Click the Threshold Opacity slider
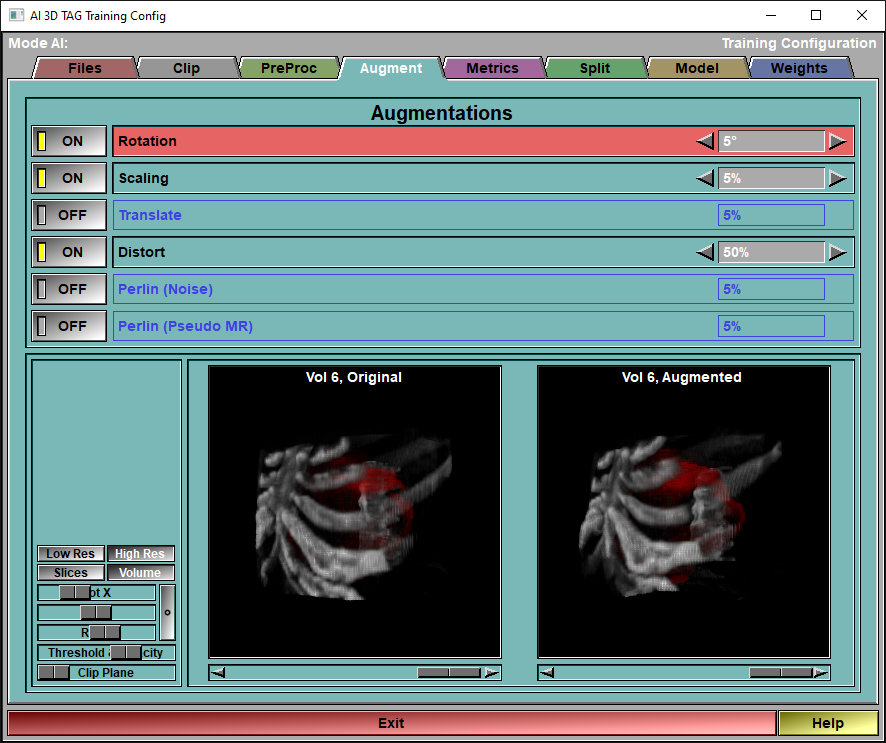The image size is (886, 743). tap(106, 653)
